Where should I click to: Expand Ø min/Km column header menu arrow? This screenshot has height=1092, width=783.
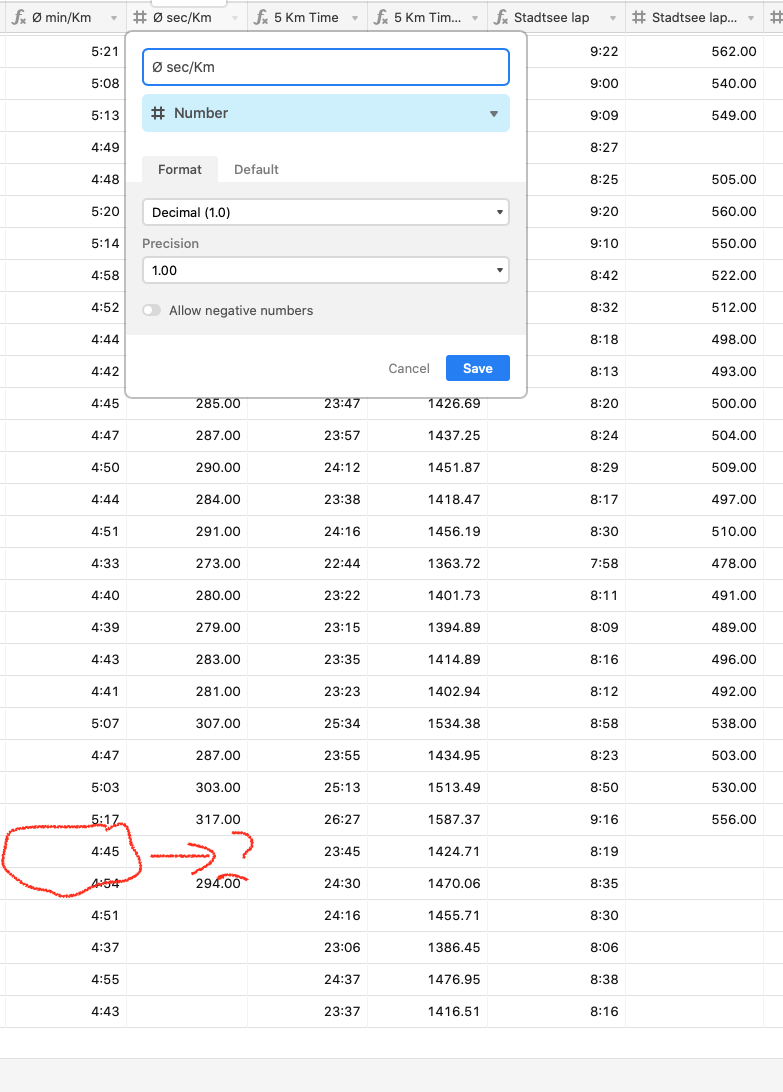pos(114,18)
